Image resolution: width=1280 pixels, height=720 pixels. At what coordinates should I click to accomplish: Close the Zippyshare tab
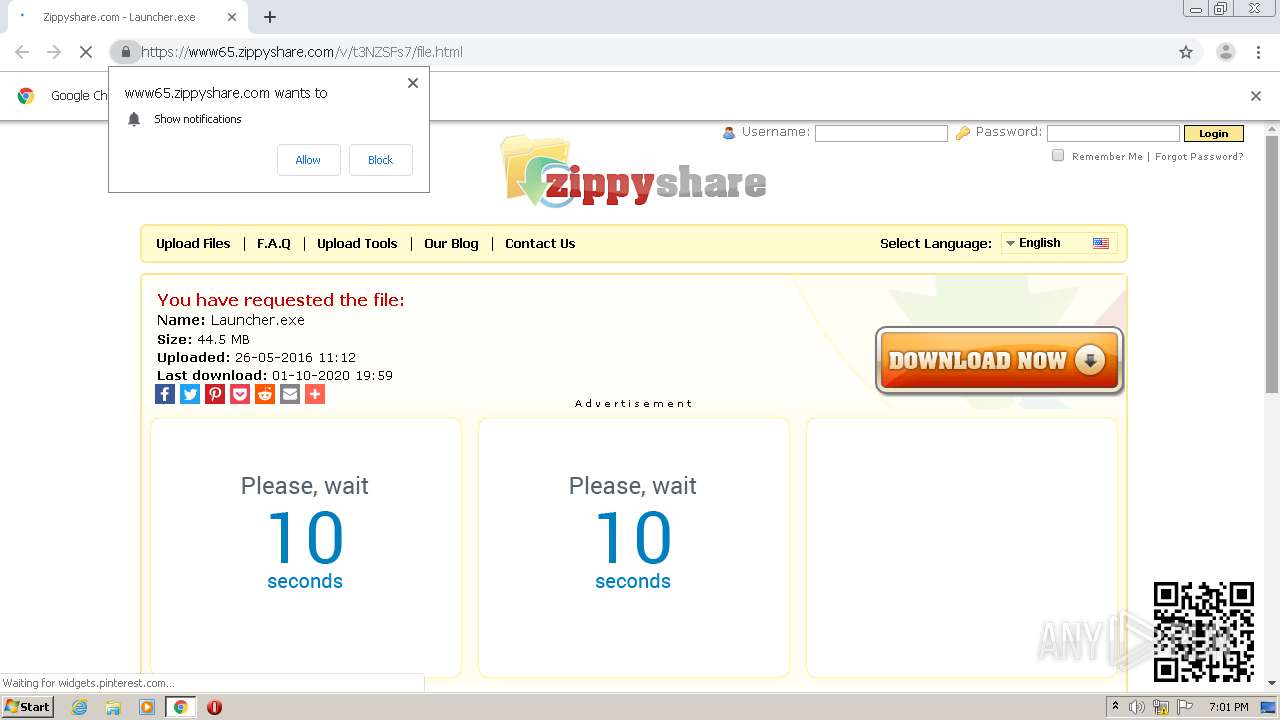(x=232, y=17)
